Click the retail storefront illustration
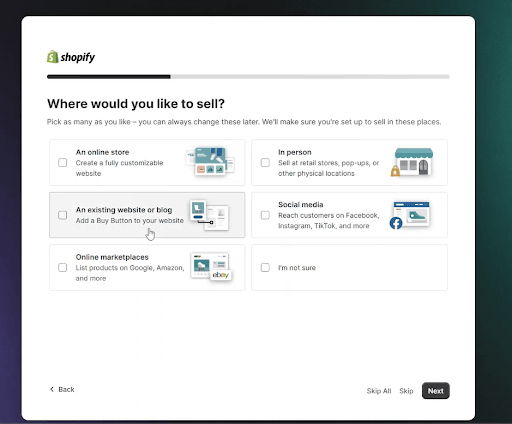The image size is (512, 424). (x=412, y=162)
